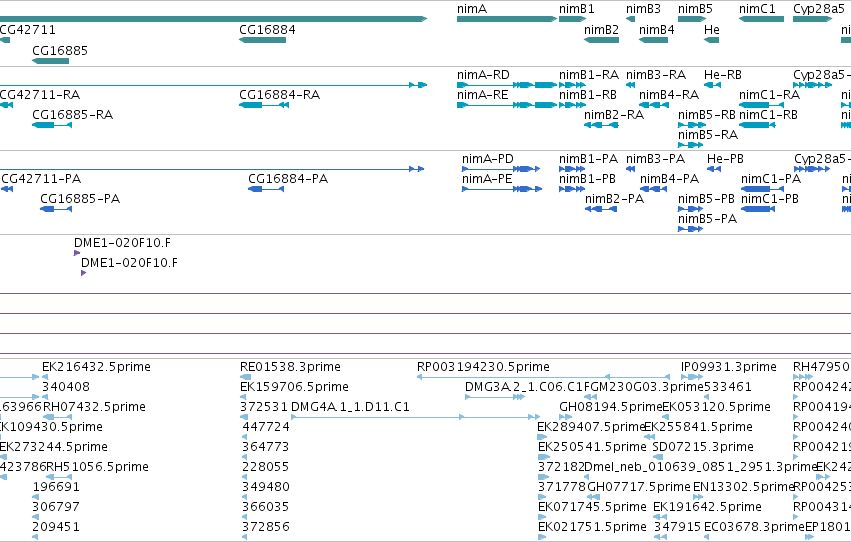The width and height of the screenshot is (851, 542).
Task: Click the CG16884 gene arrow
Action: 263,40
